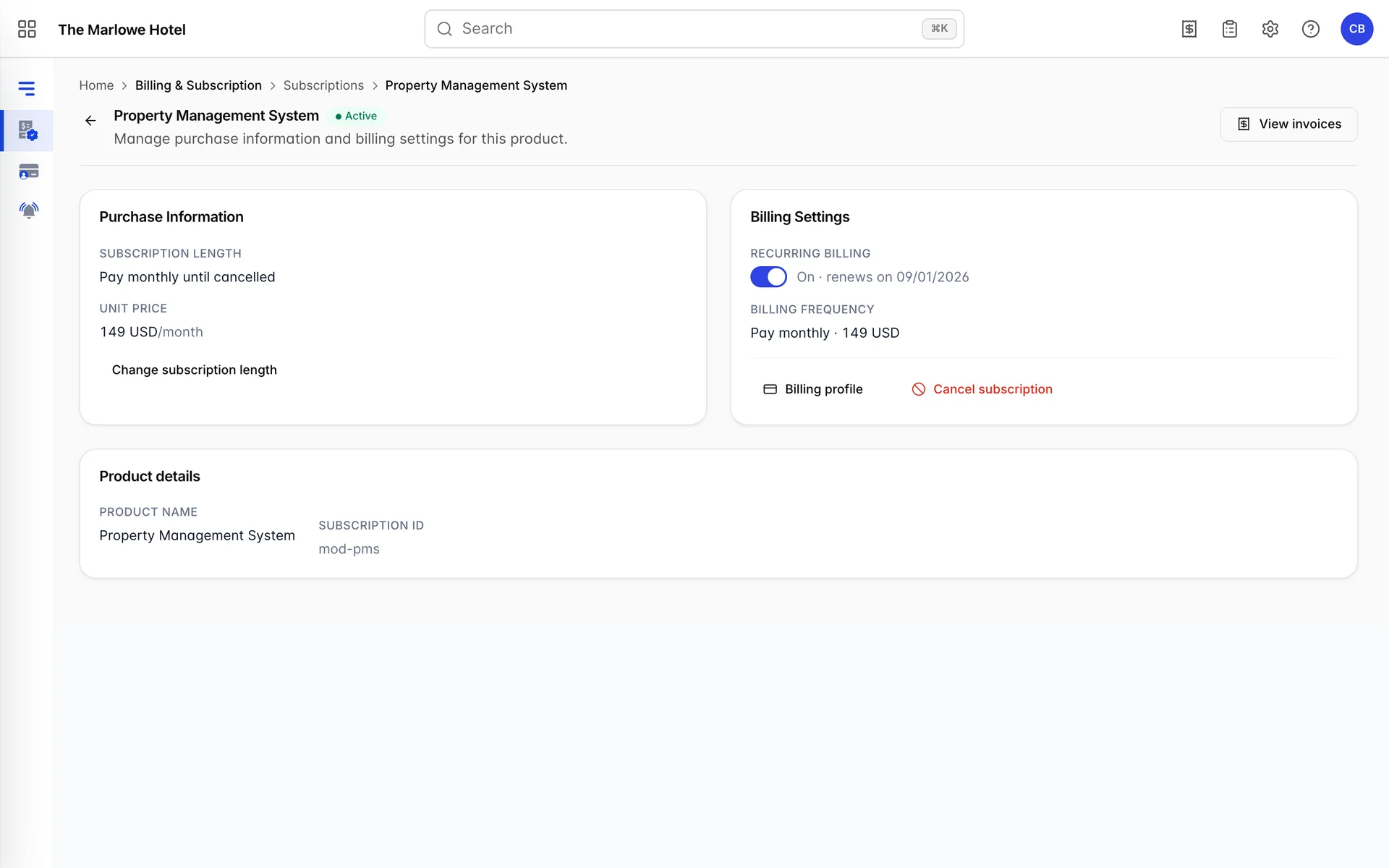The image size is (1389, 868).
Task: Click the Active status badge
Action: pyautogui.click(x=356, y=116)
